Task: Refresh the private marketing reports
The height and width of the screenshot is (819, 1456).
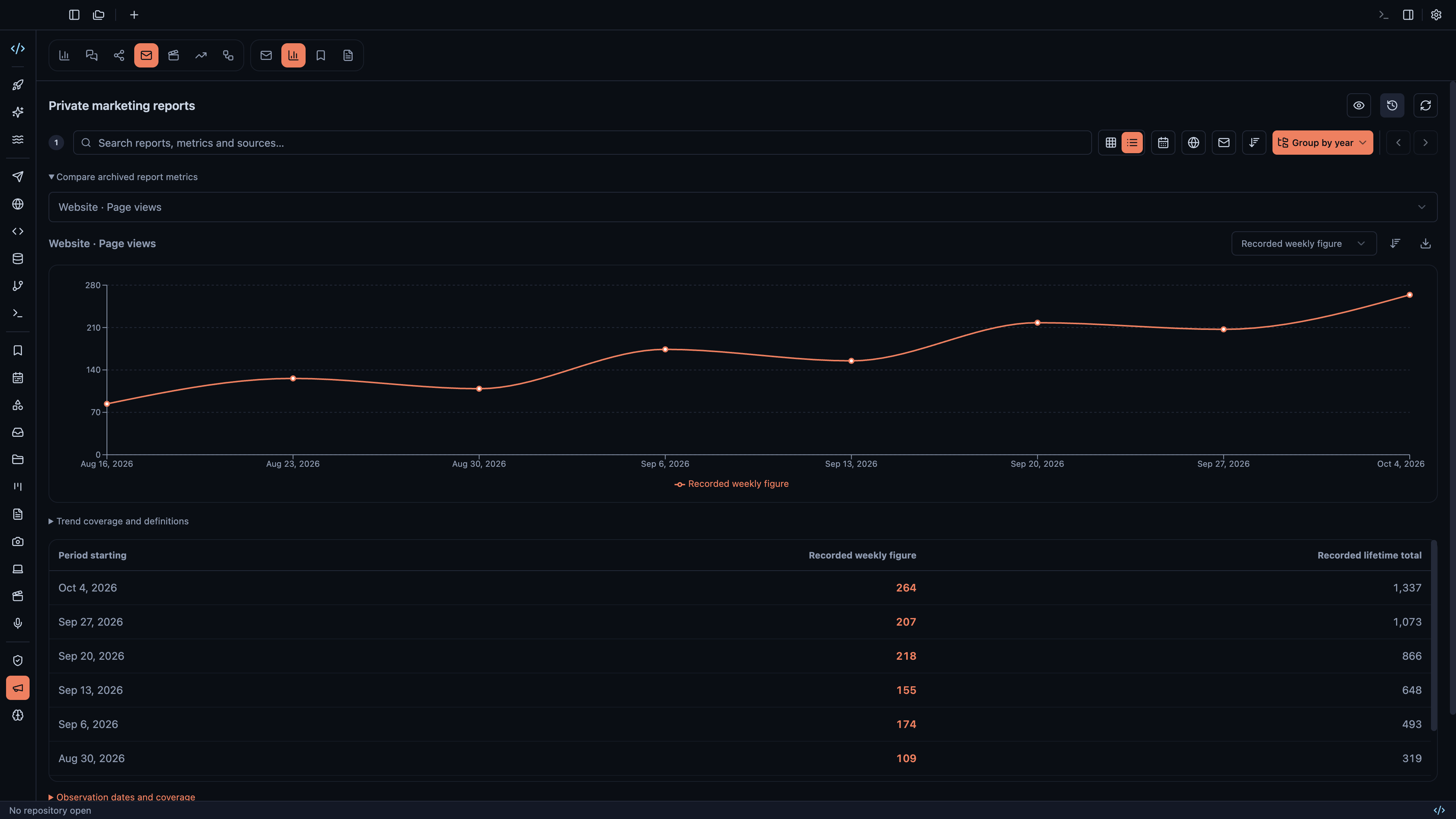Action: (x=1426, y=106)
